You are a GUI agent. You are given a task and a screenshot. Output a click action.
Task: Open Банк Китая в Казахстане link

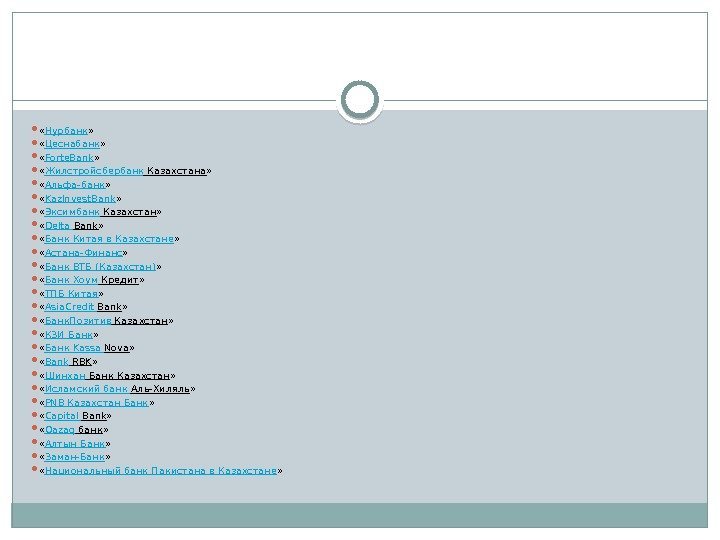(109, 239)
